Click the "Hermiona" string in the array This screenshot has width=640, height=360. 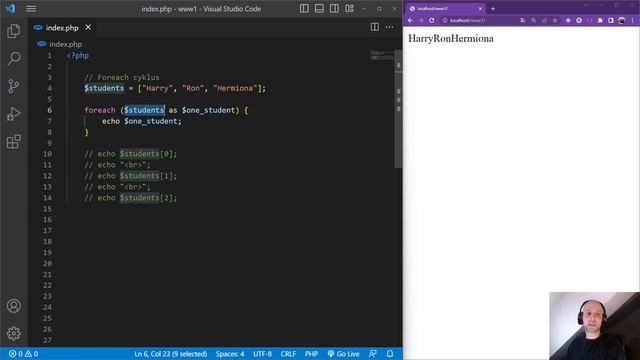tap(235, 88)
